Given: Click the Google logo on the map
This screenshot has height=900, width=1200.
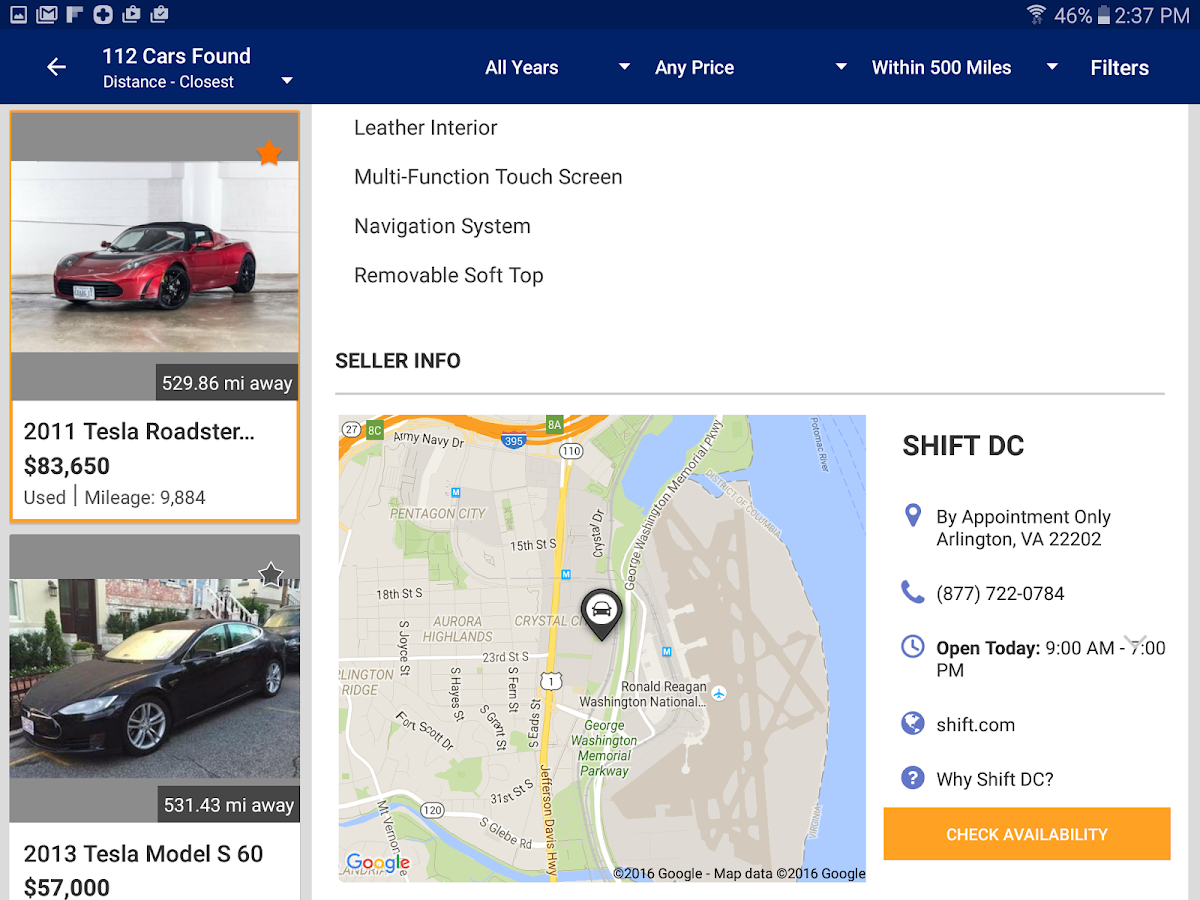Looking at the screenshot, I should (x=378, y=862).
